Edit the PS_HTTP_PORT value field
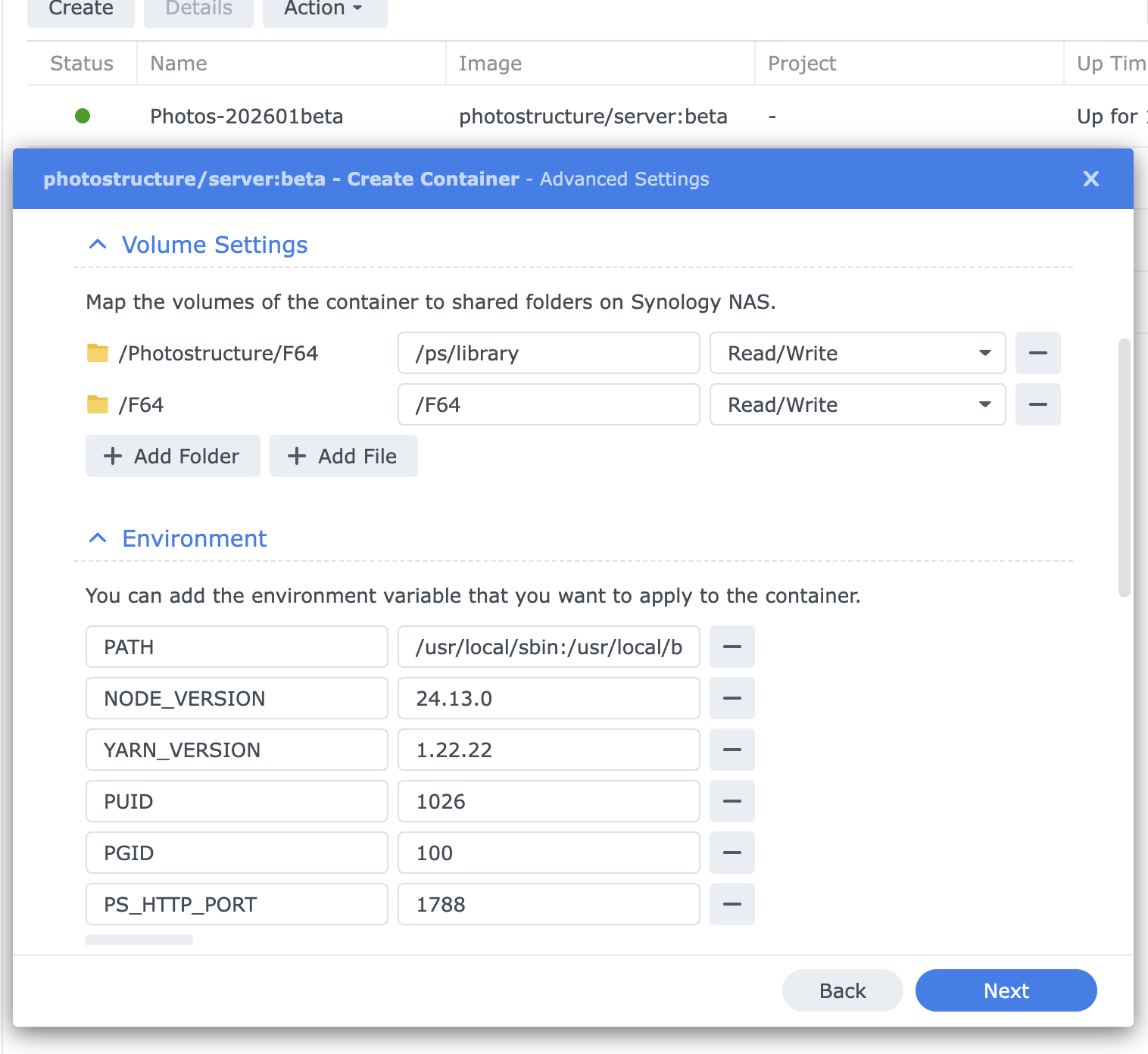This screenshot has width=1148, height=1054. [x=548, y=904]
